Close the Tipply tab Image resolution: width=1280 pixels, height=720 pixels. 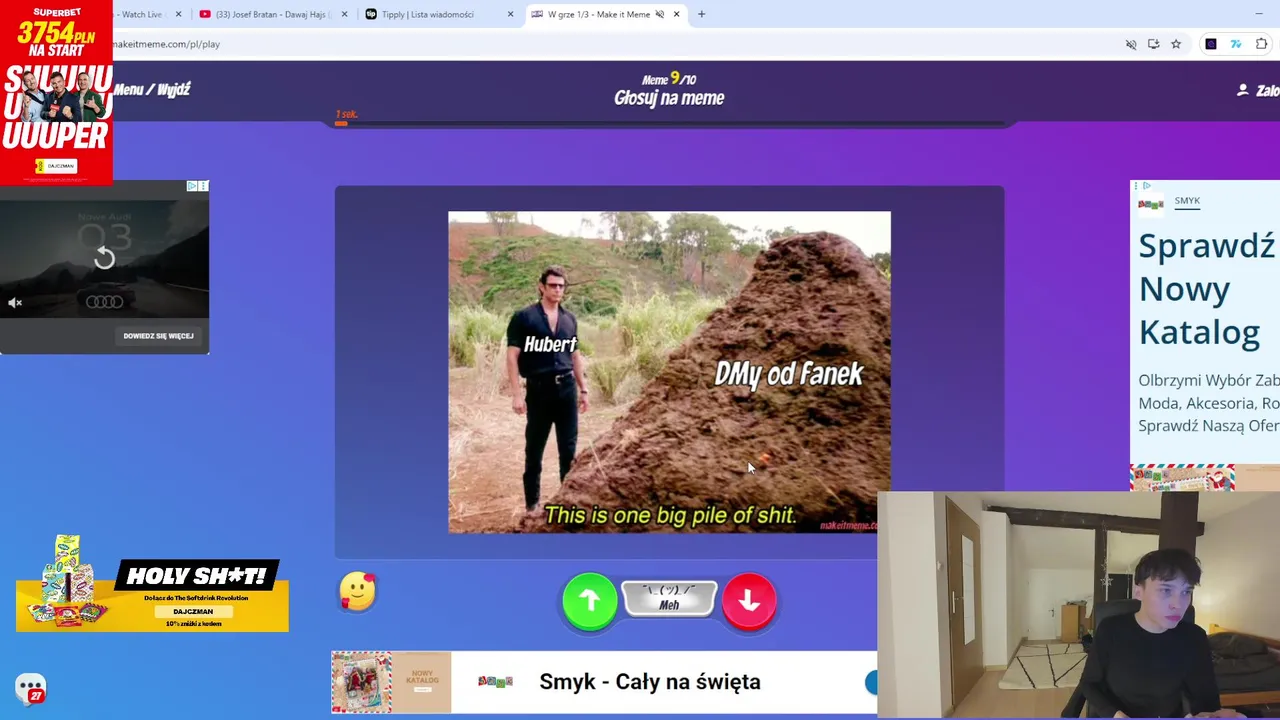pyautogui.click(x=510, y=14)
